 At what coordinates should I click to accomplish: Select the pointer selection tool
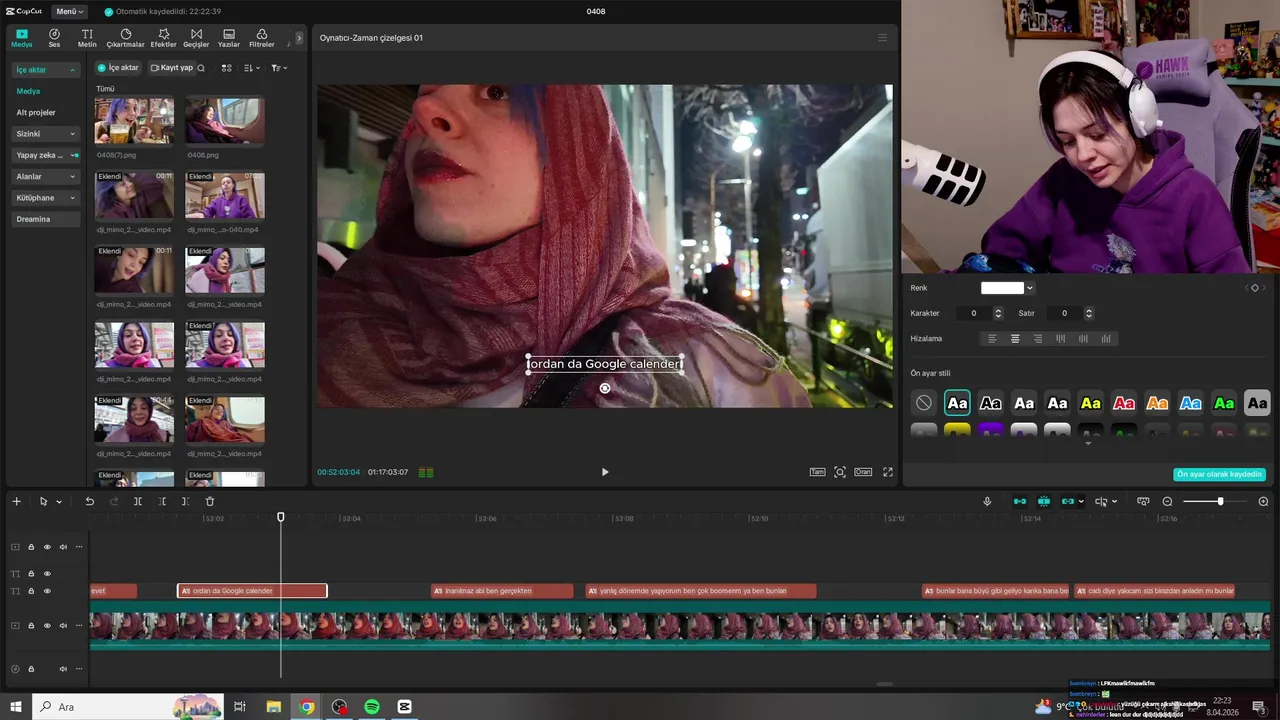click(x=43, y=501)
